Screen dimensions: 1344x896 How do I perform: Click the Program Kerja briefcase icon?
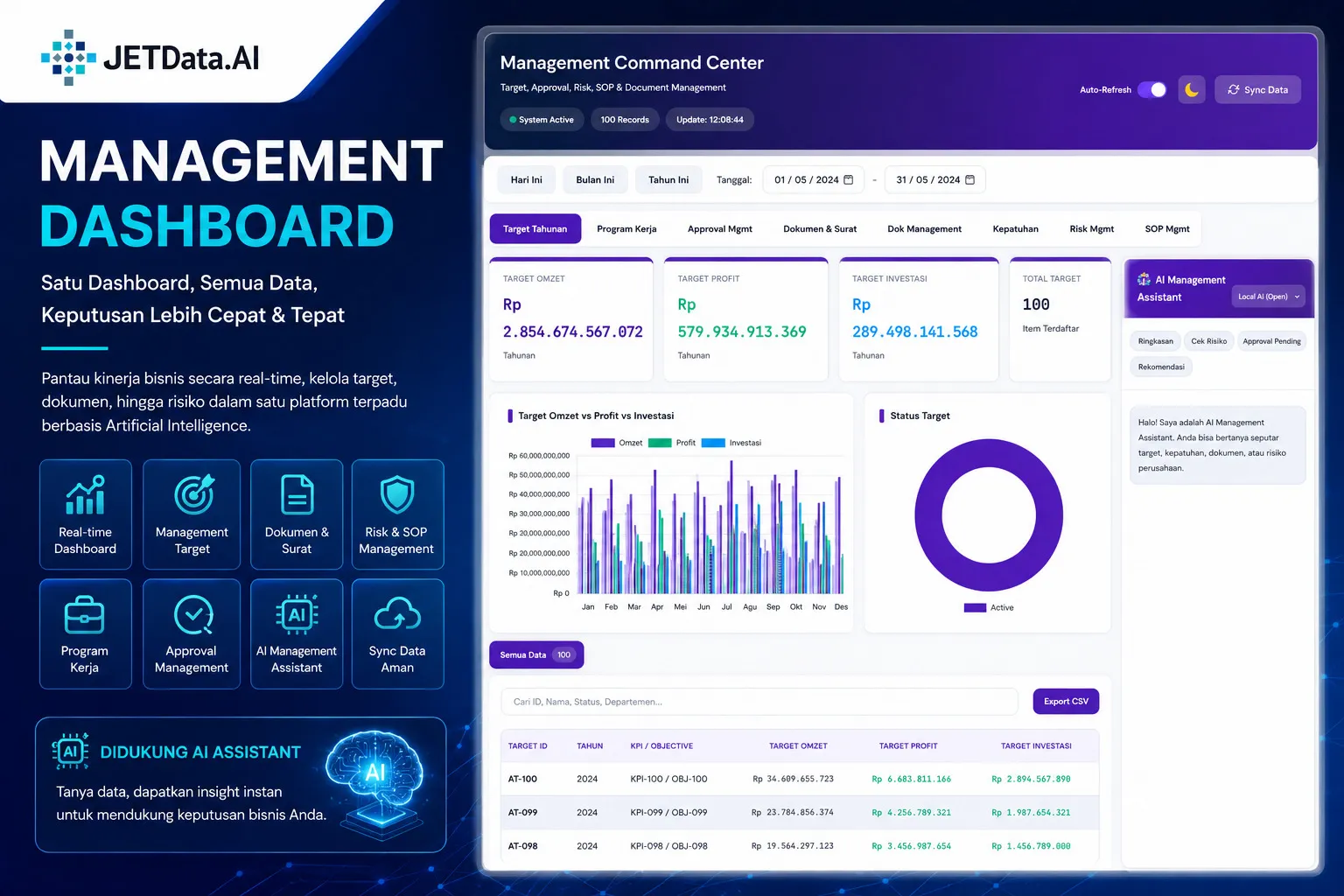tap(85, 615)
